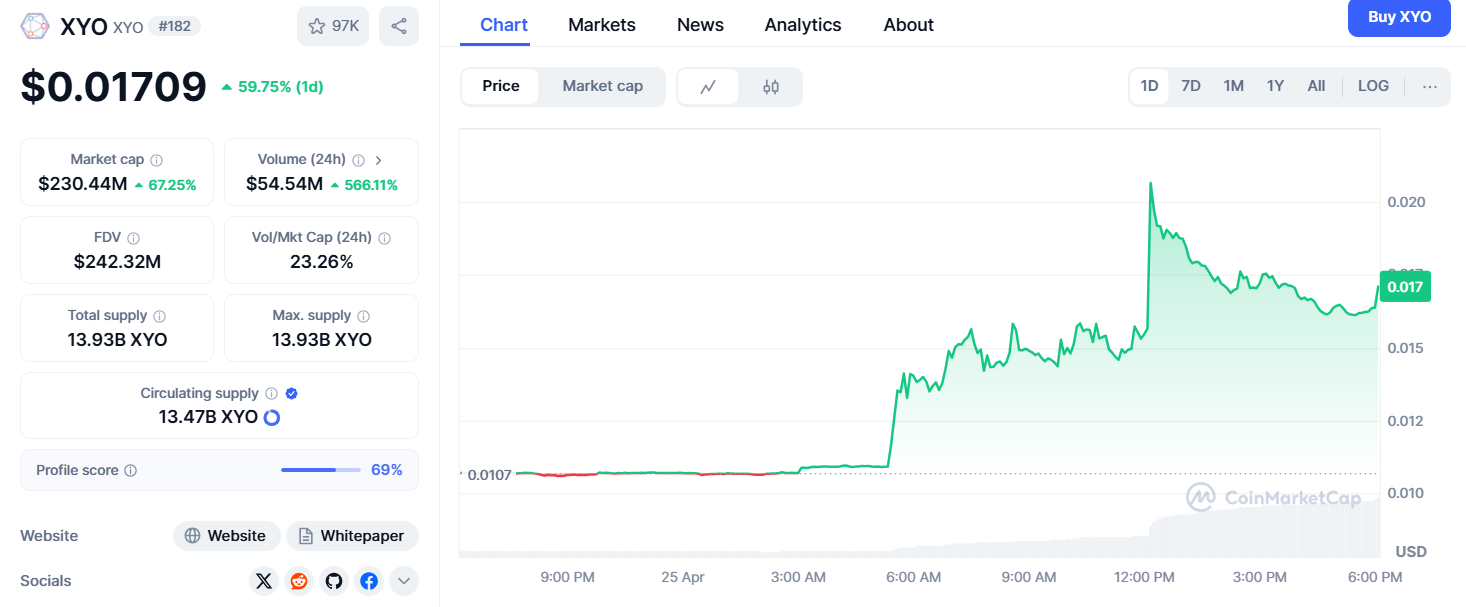Screen dimensions: 1466x607
Task: Click the Total supply info icon
Action: coord(160,316)
